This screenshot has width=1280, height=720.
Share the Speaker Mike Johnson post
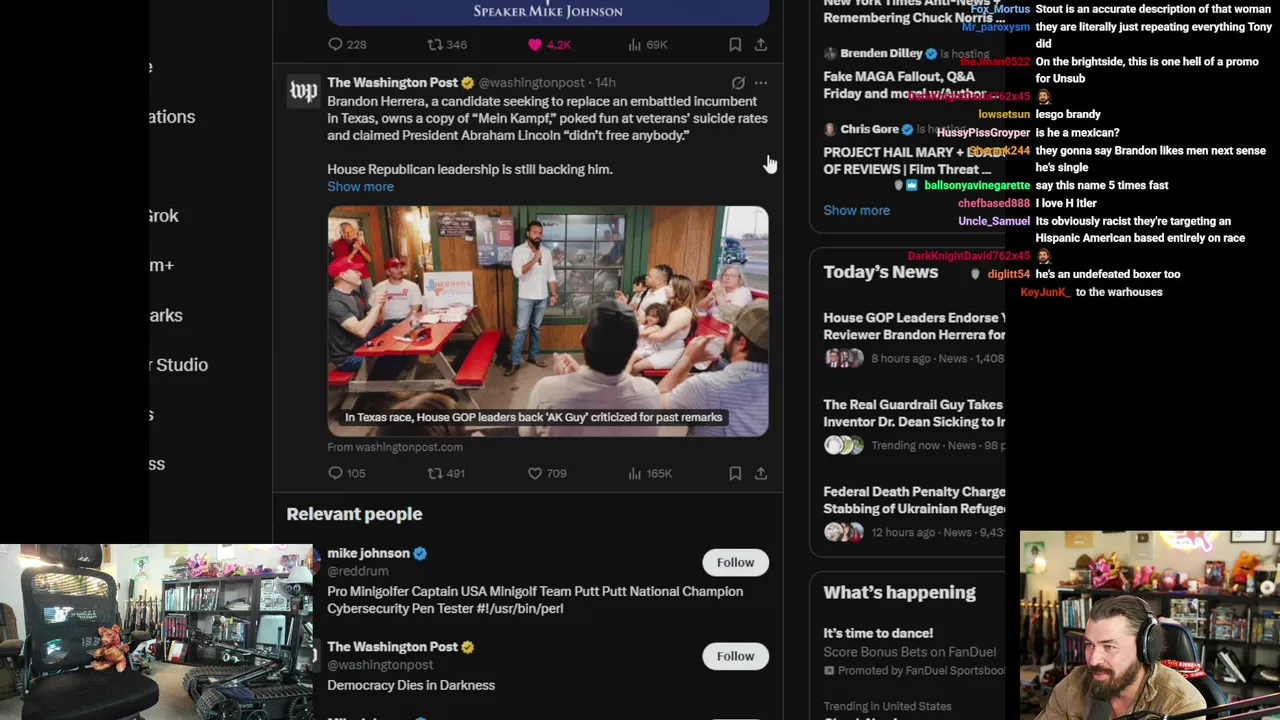click(761, 44)
